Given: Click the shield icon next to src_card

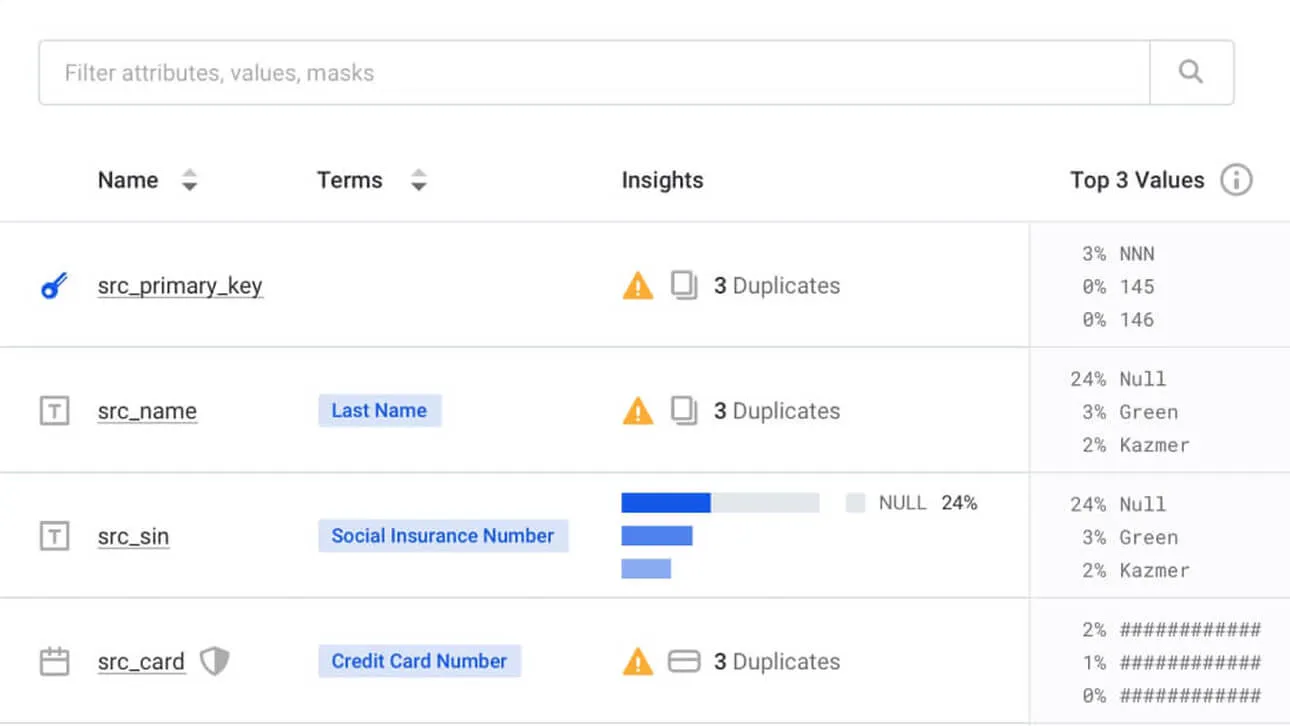Looking at the screenshot, I should tap(214, 661).
